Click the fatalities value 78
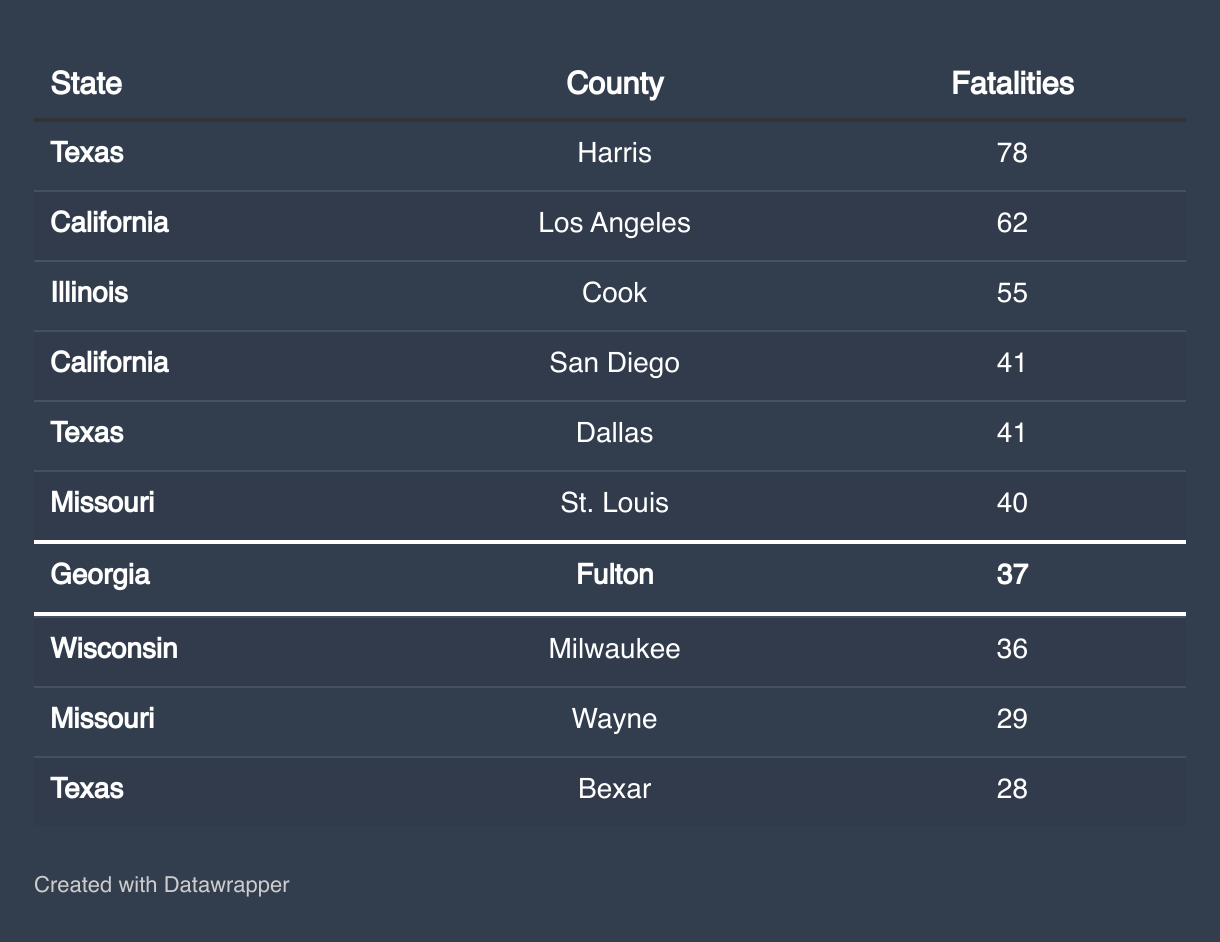Image resolution: width=1220 pixels, height=942 pixels. click(x=1012, y=153)
